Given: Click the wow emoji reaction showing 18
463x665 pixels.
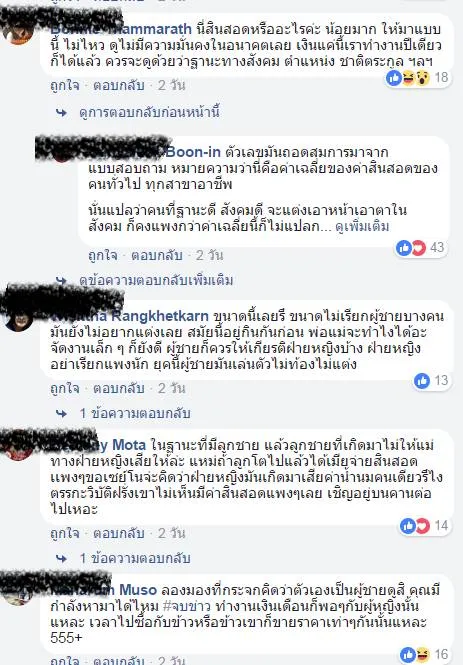Looking at the screenshot, I should click(x=422, y=78).
